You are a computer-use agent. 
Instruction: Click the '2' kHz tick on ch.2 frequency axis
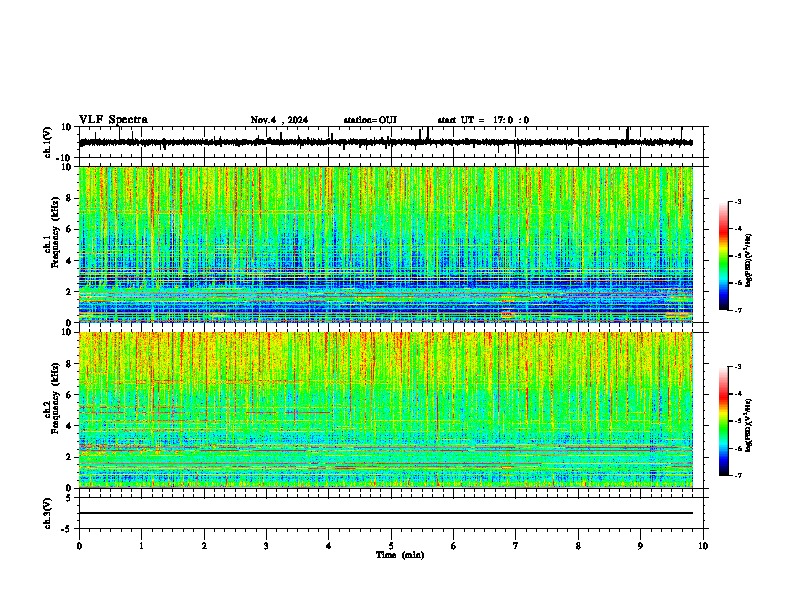point(70,457)
